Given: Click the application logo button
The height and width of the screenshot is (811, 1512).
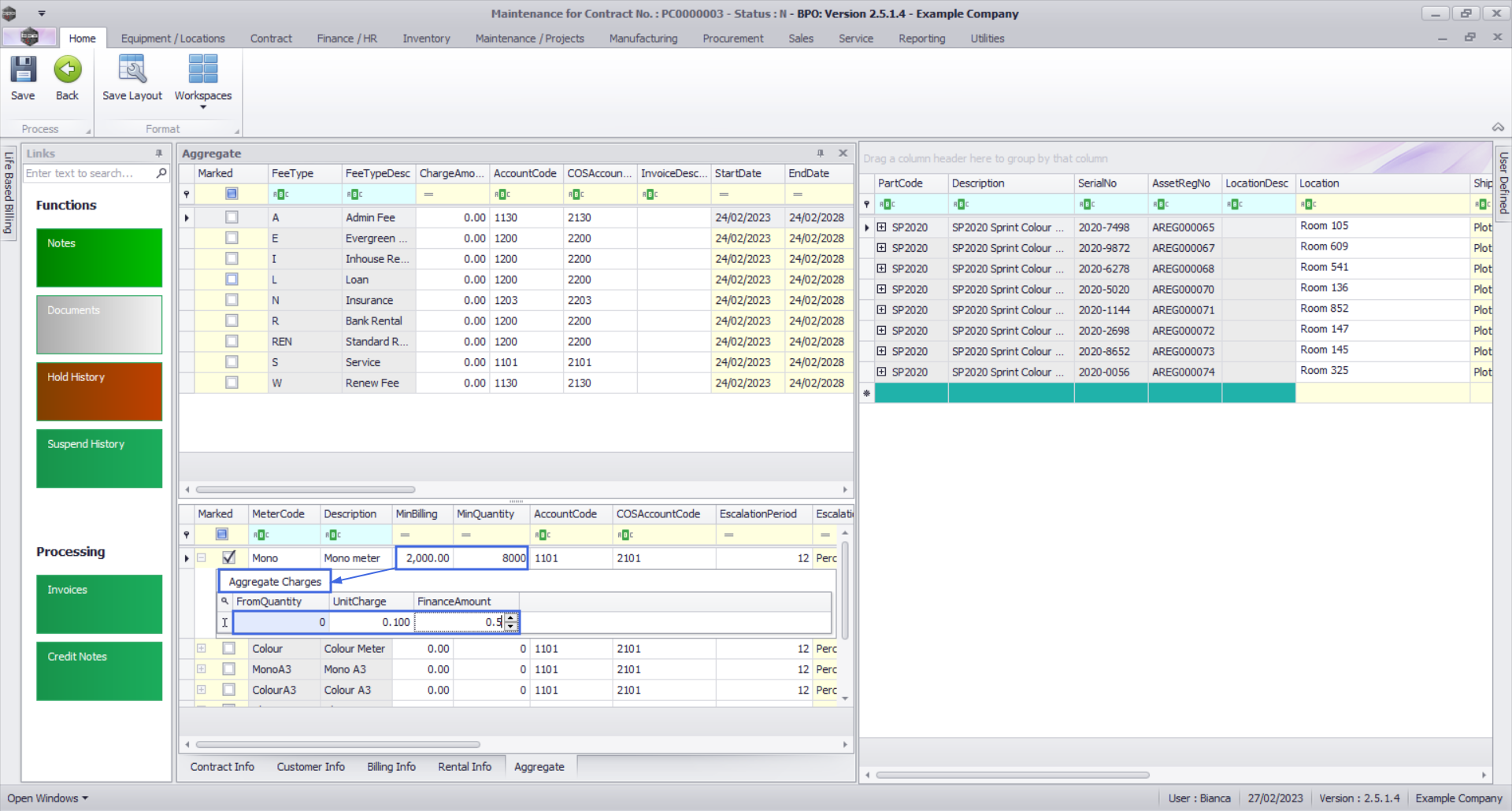Looking at the screenshot, I should pyautogui.click(x=29, y=37).
